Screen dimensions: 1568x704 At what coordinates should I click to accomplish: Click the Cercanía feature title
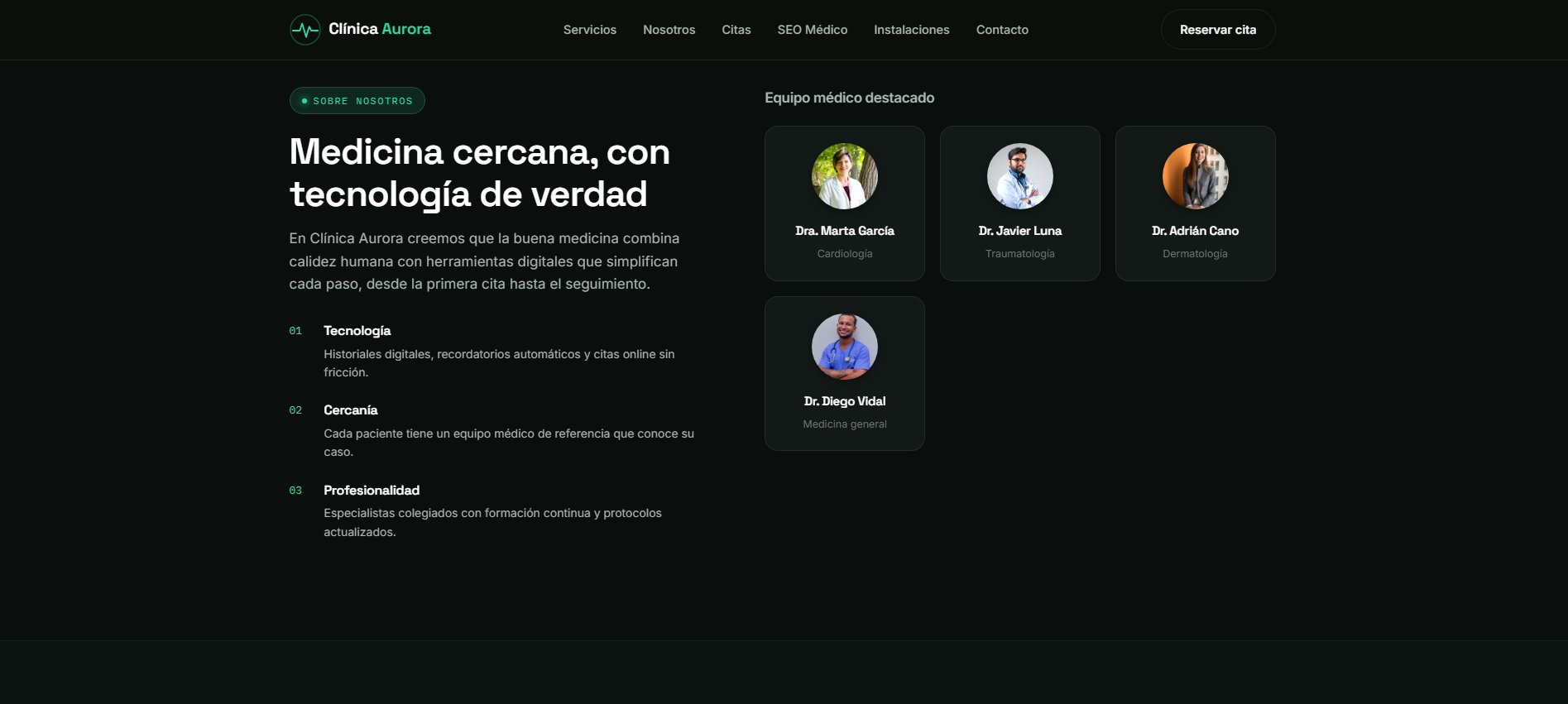pyautogui.click(x=351, y=410)
